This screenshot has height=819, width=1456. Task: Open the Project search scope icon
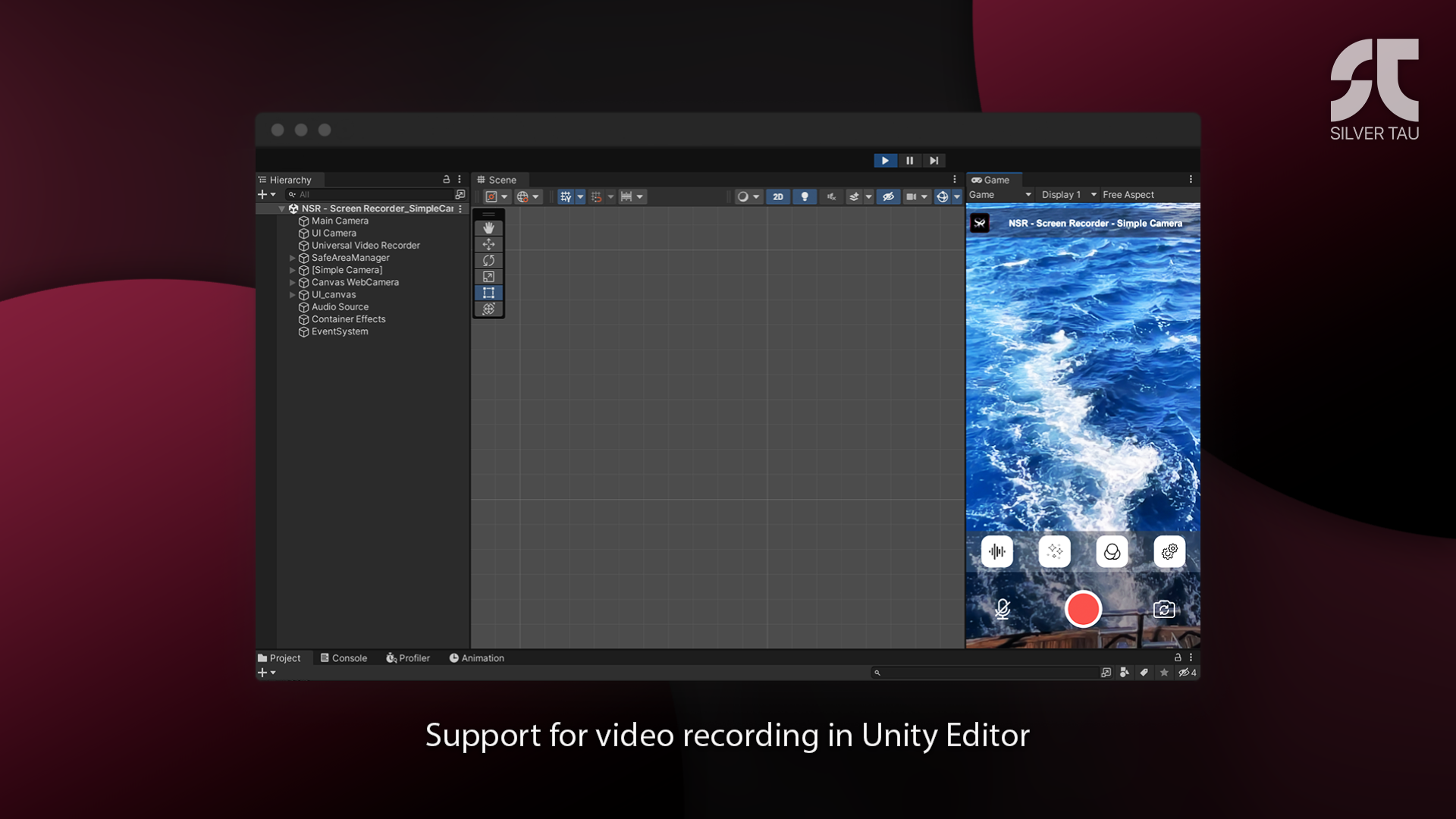(1106, 673)
